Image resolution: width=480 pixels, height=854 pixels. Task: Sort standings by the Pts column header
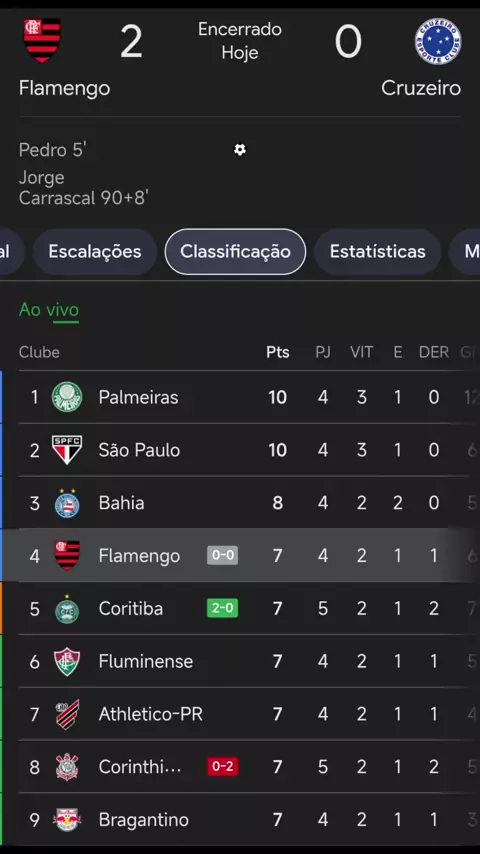(x=278, y=352)
